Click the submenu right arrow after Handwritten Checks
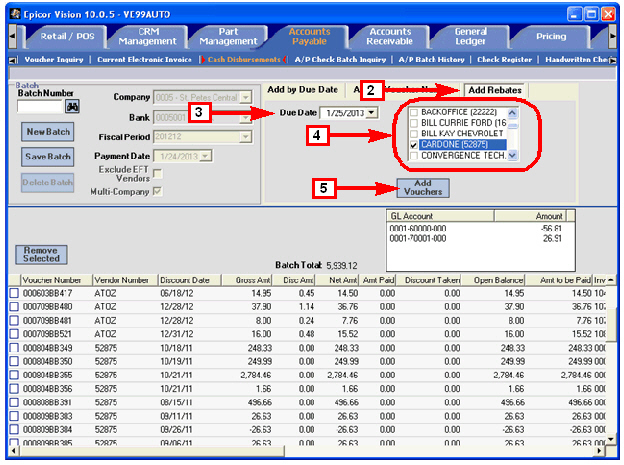The height and width of the screenshot is (465, 624). point(612,60)
